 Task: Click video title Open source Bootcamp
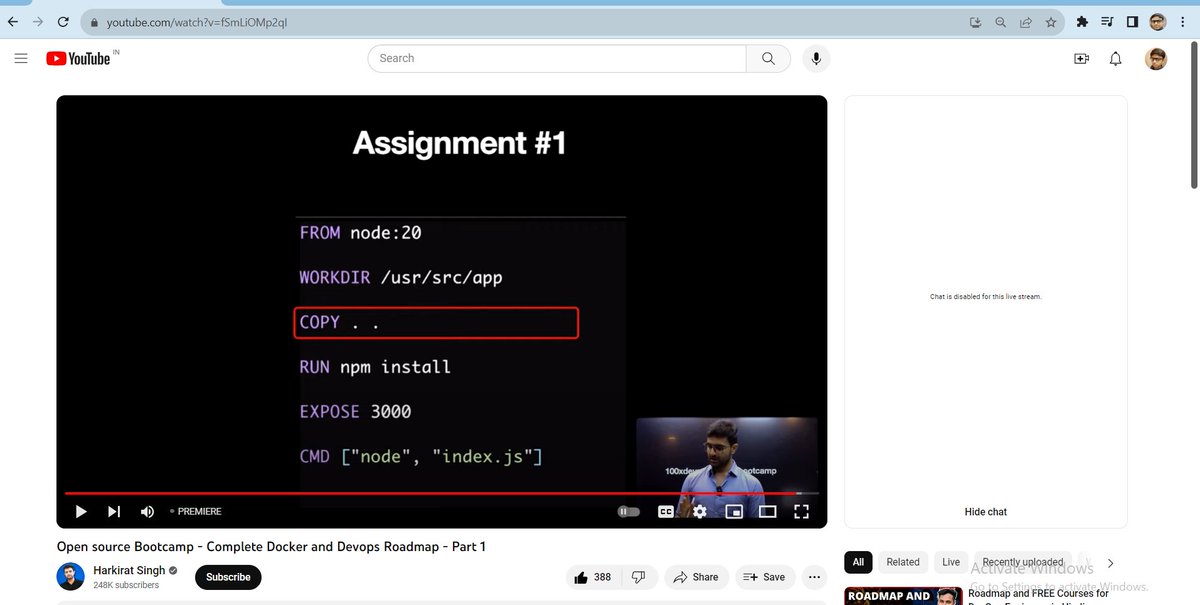point(271,546)
